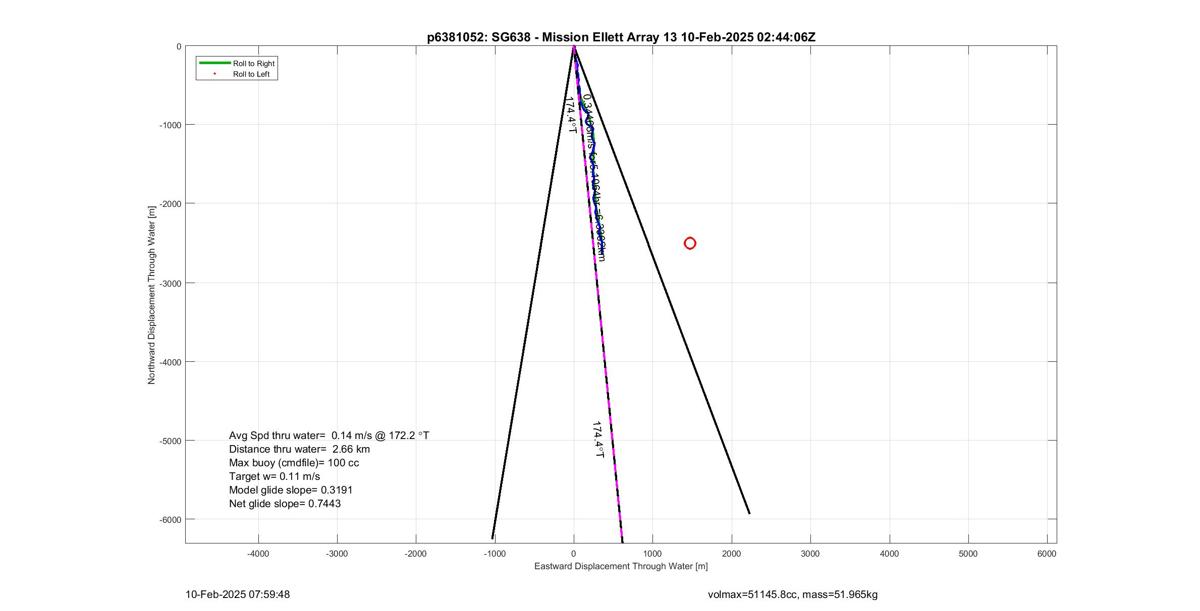Click the y-axis tick label '-6000'
This screenshot has width=1200, height=611.
point(168,520)
